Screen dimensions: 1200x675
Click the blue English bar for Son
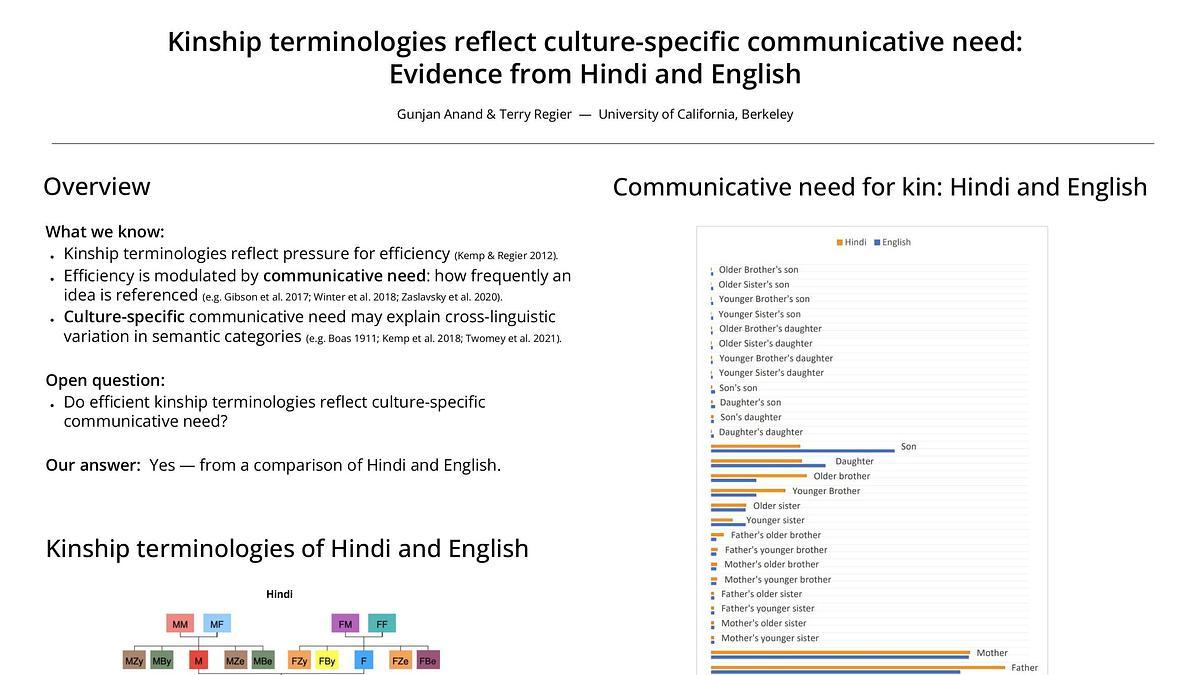[802, 451]
